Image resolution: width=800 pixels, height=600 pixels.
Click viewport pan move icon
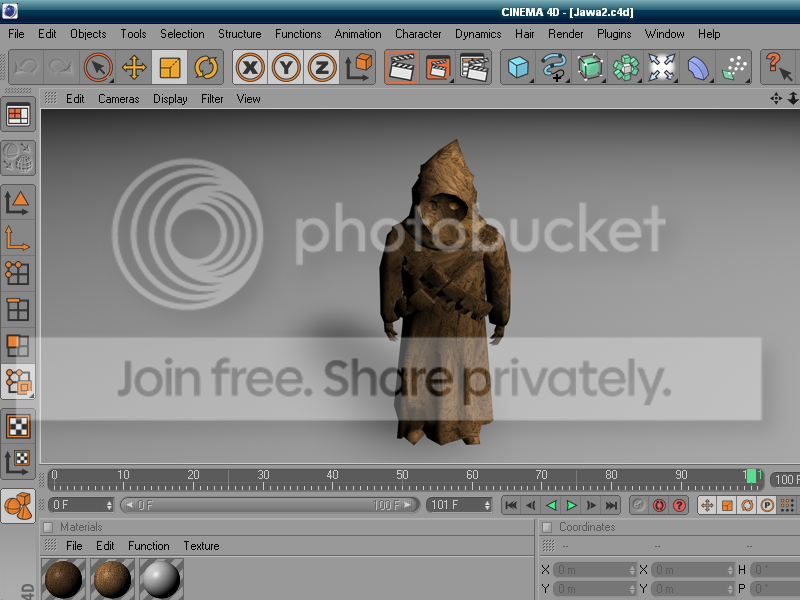(x=776, y=98)
